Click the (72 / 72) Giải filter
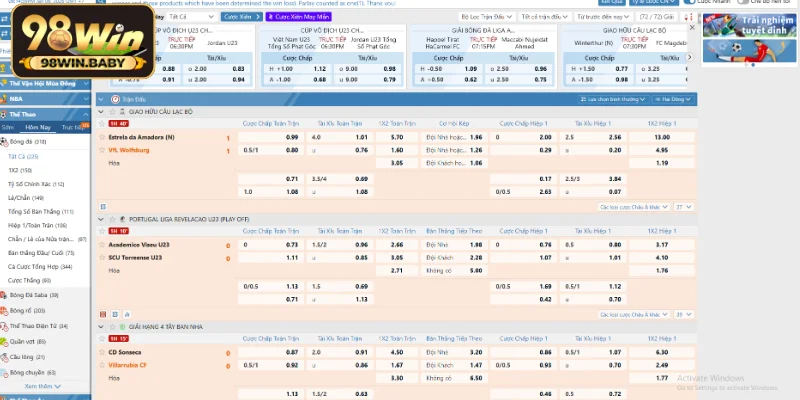The width and height of the screenshot is (800, 400). (x=657, y=17)
